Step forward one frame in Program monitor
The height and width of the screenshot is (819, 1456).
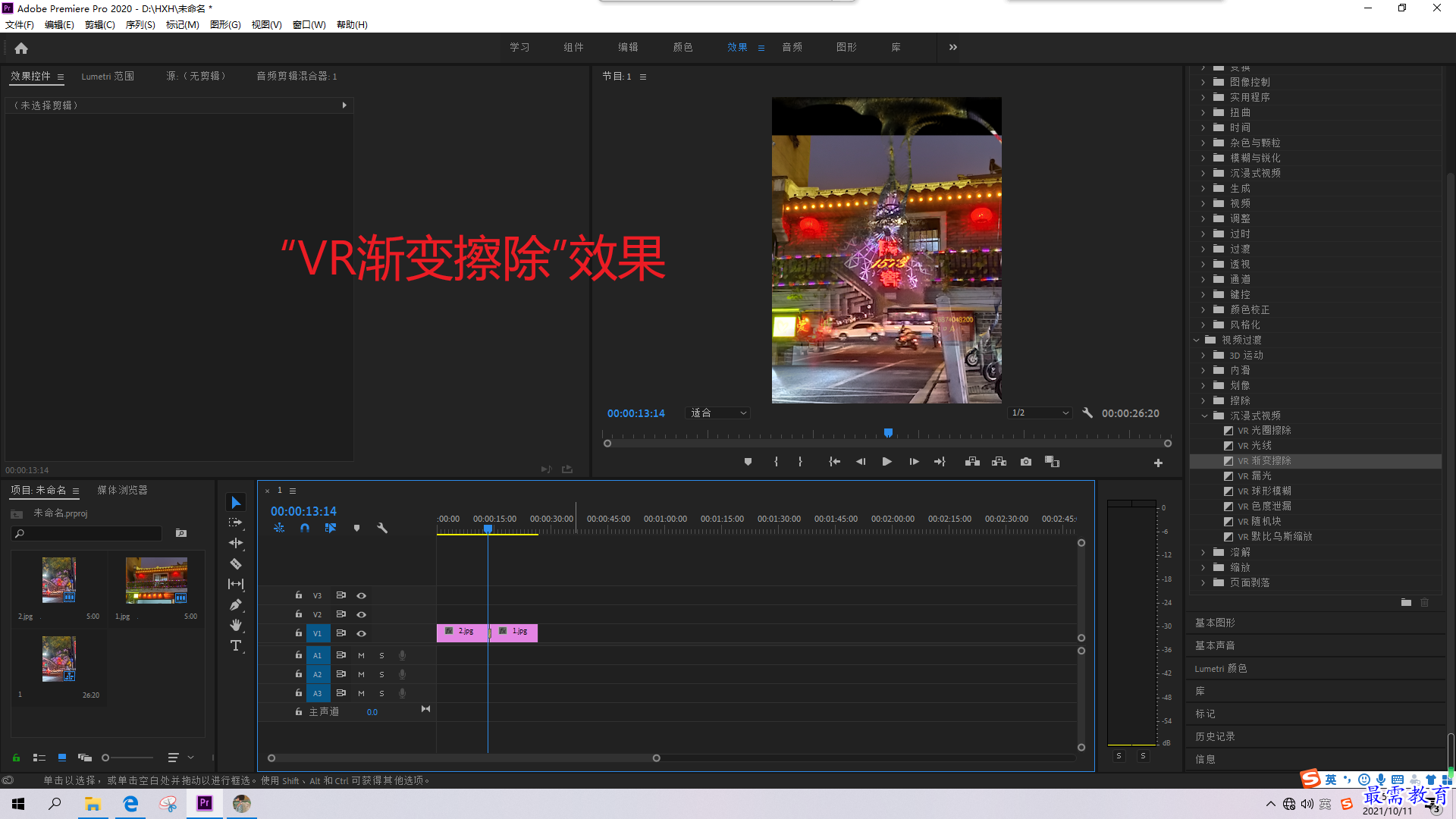[x=914, y=462]
